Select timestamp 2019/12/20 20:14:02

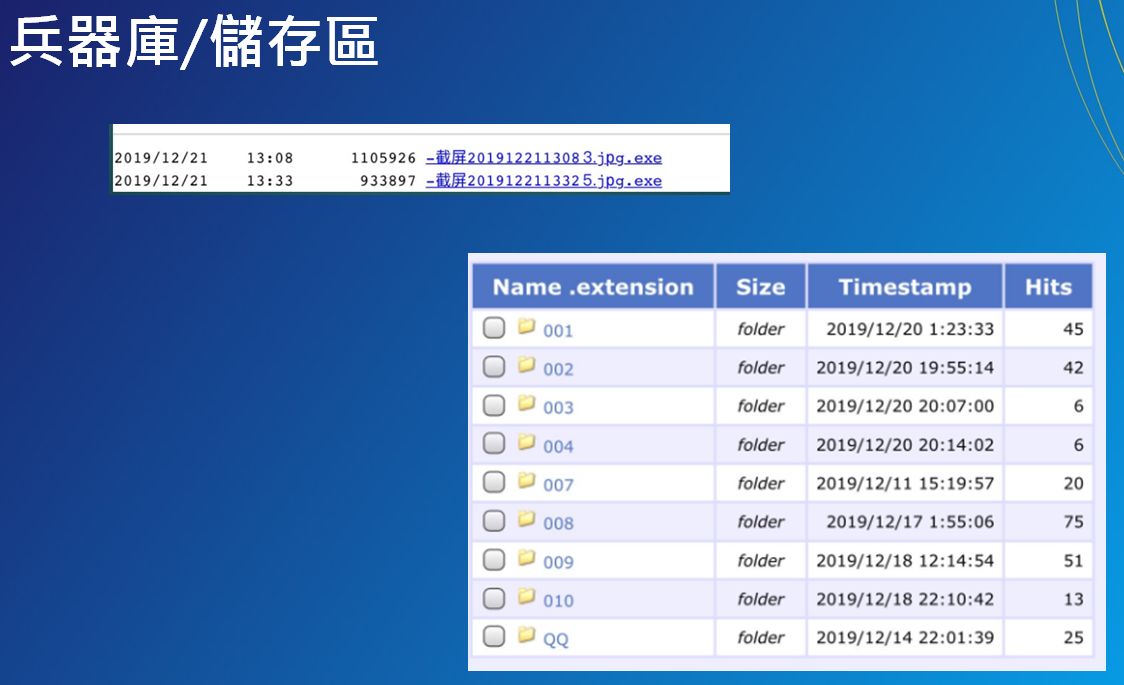[x=905, y=445]
